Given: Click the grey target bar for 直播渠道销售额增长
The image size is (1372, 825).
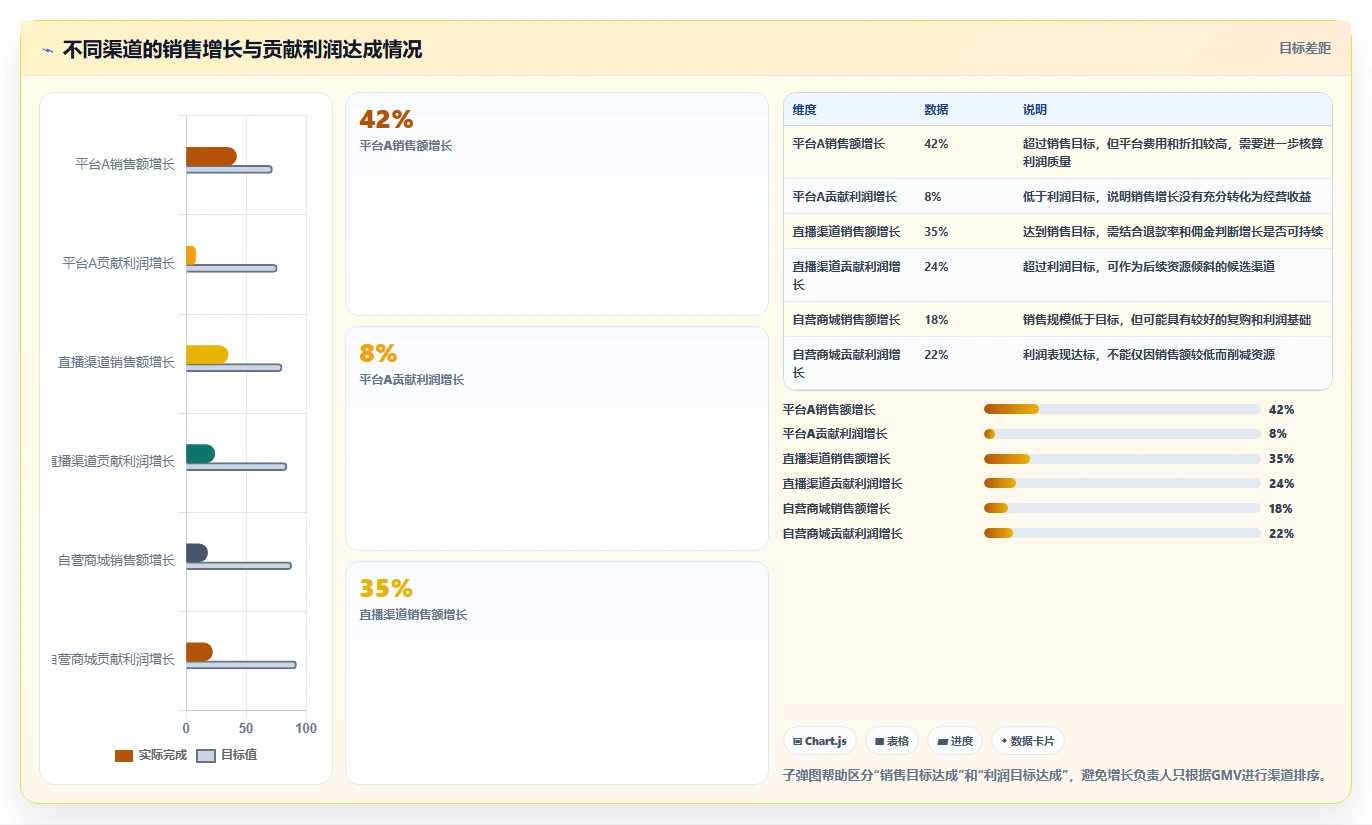Looking at the screenshot, I should pyautogui.click(x=234, y=367).
